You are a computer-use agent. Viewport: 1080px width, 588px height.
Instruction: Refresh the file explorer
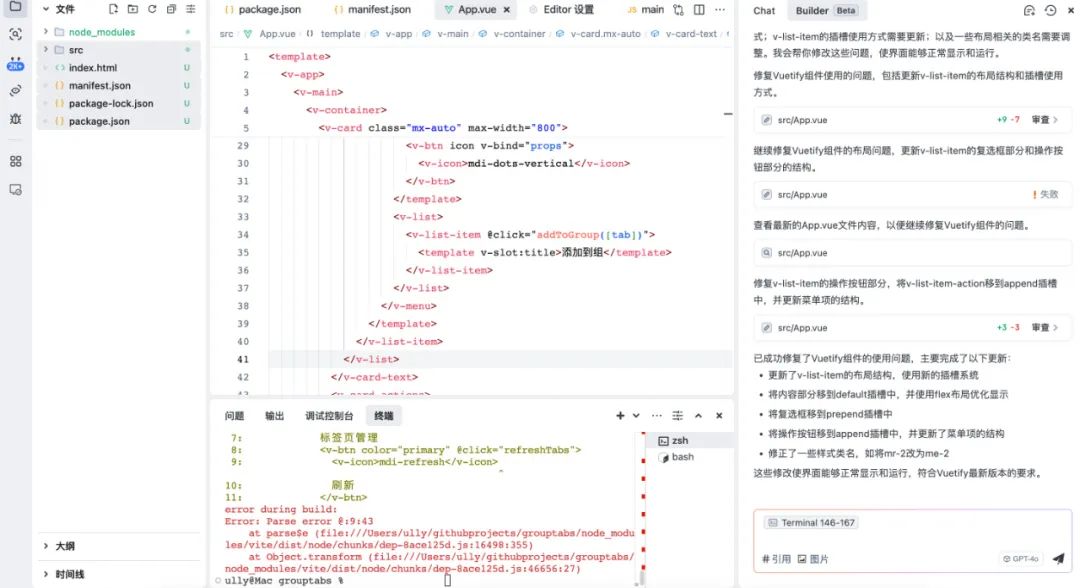coord(152,9)
